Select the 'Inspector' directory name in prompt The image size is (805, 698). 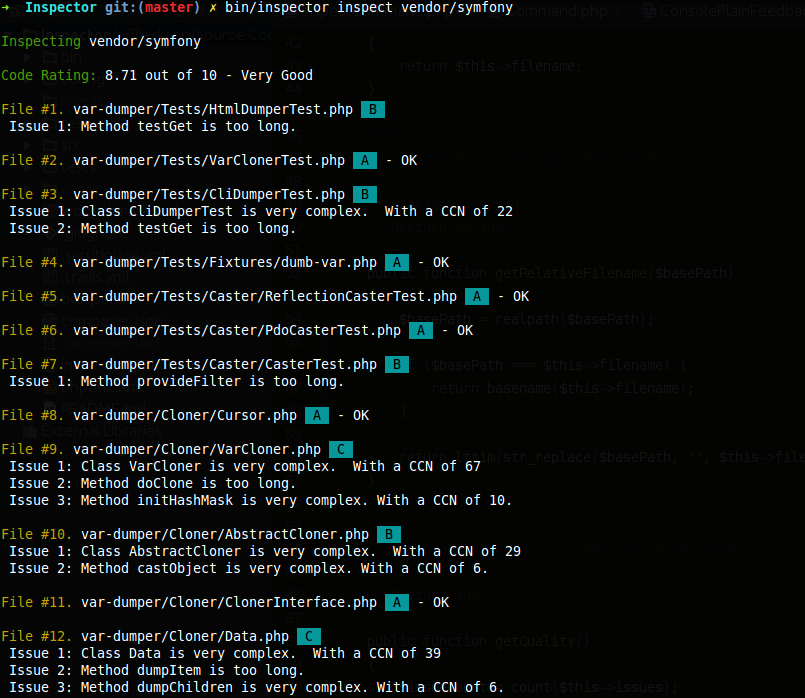[x=61, y=8]
